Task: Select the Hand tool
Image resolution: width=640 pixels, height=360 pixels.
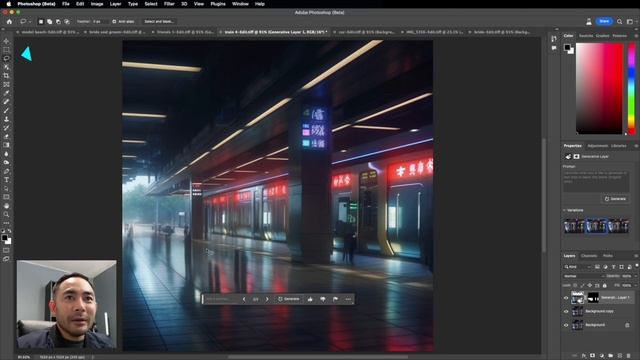Action: coord(6,206)
